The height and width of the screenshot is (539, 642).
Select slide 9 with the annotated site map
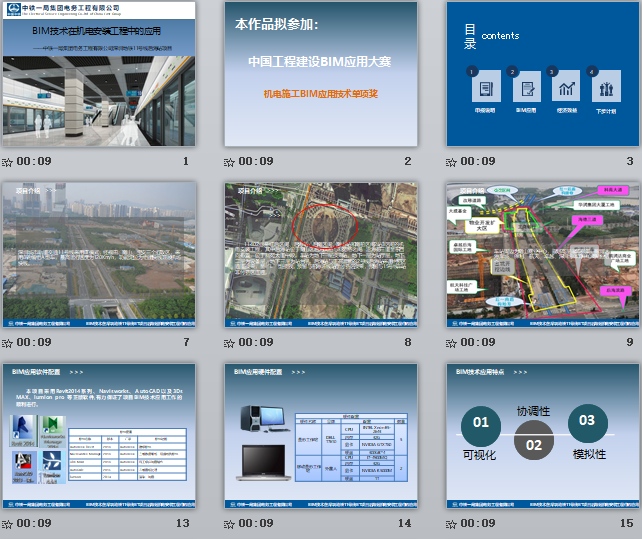(541, 255)
